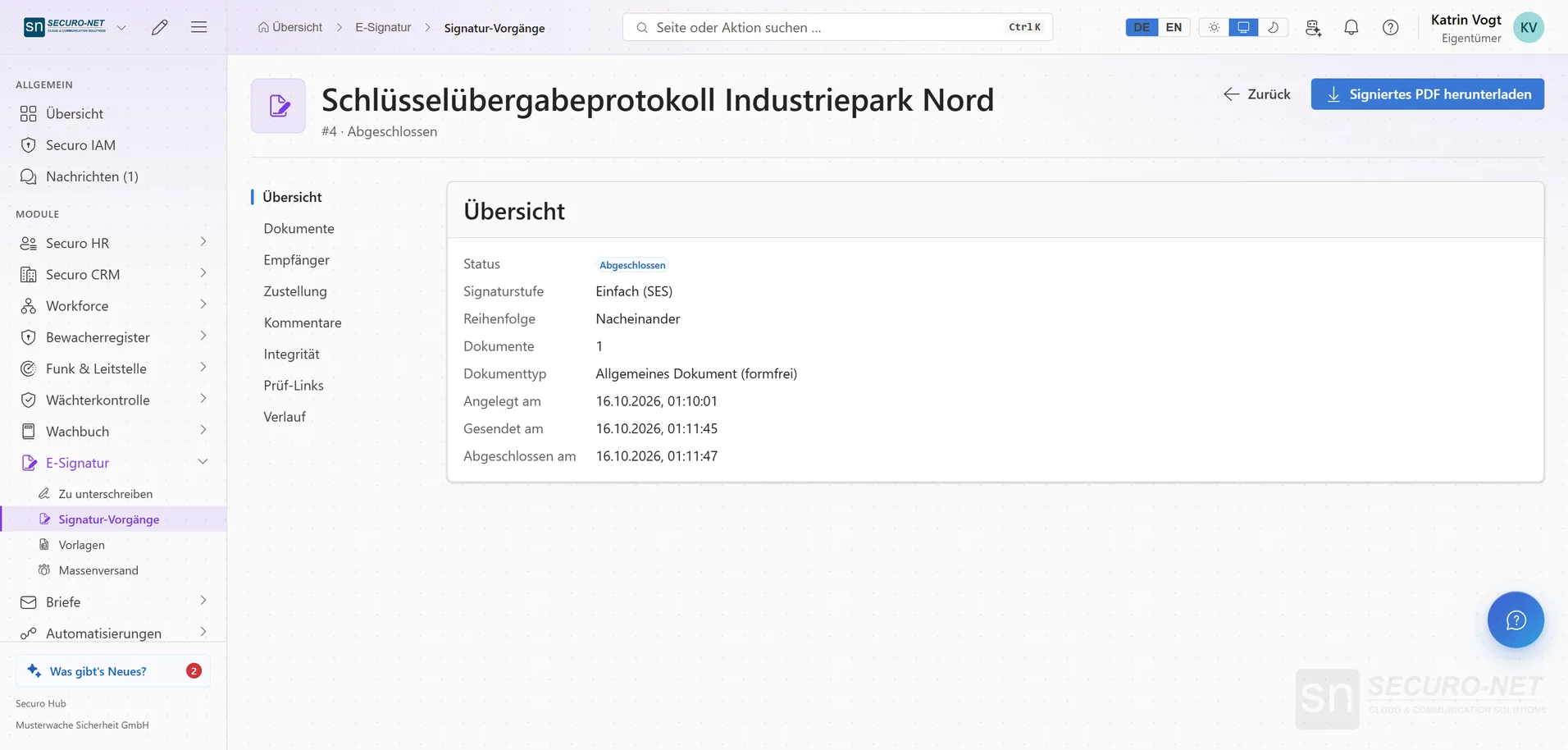Image resolution: width=1568 pixels, height=750 pixels.
Task: Open the notifications bell icon
Action: [x=1351, y=27]
